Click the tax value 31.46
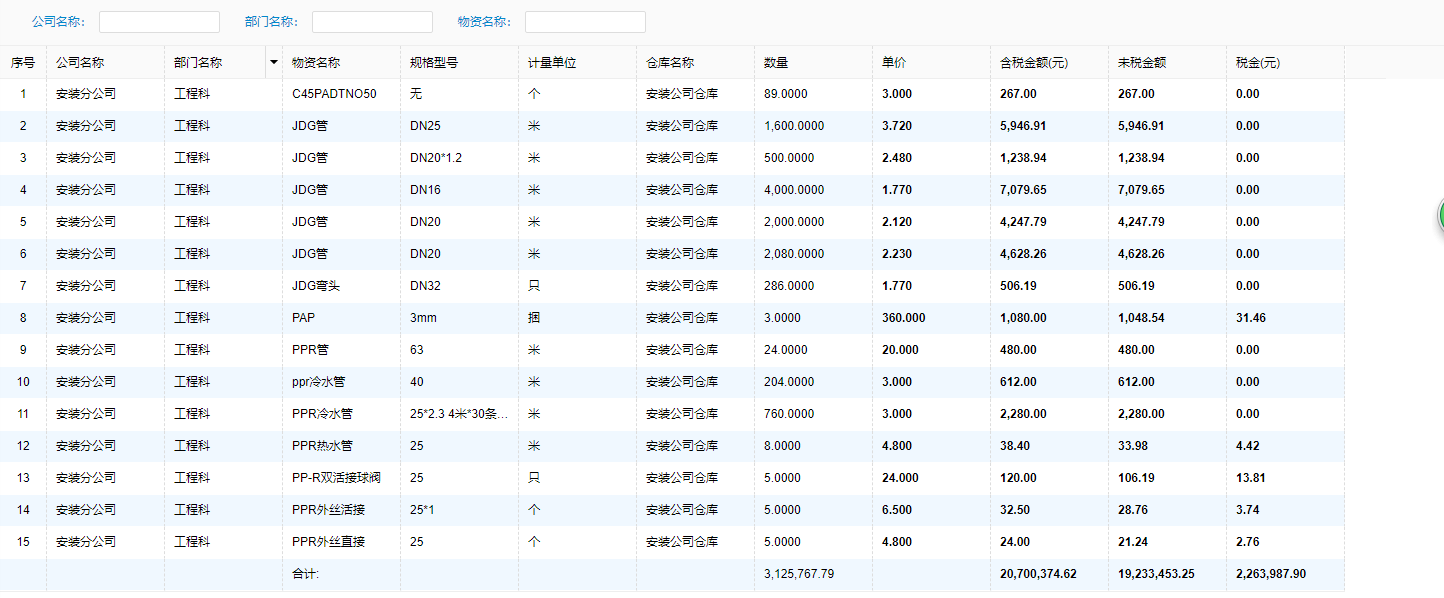The width and height of the screenshot is (1444, 598). [x=1250, y=318]
